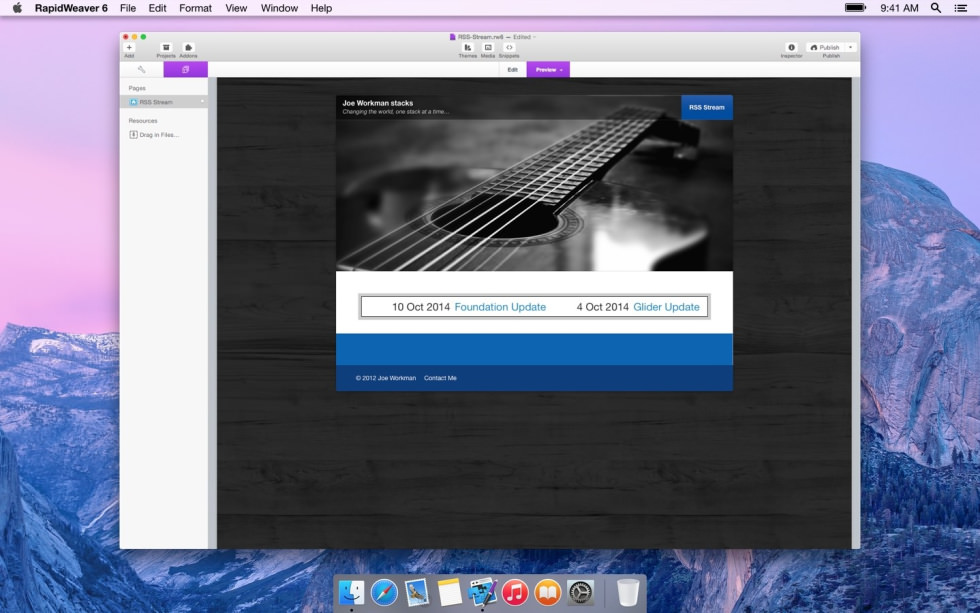Open the Apple menu
This screenshot has height=613, width=980.
(18, 8)
